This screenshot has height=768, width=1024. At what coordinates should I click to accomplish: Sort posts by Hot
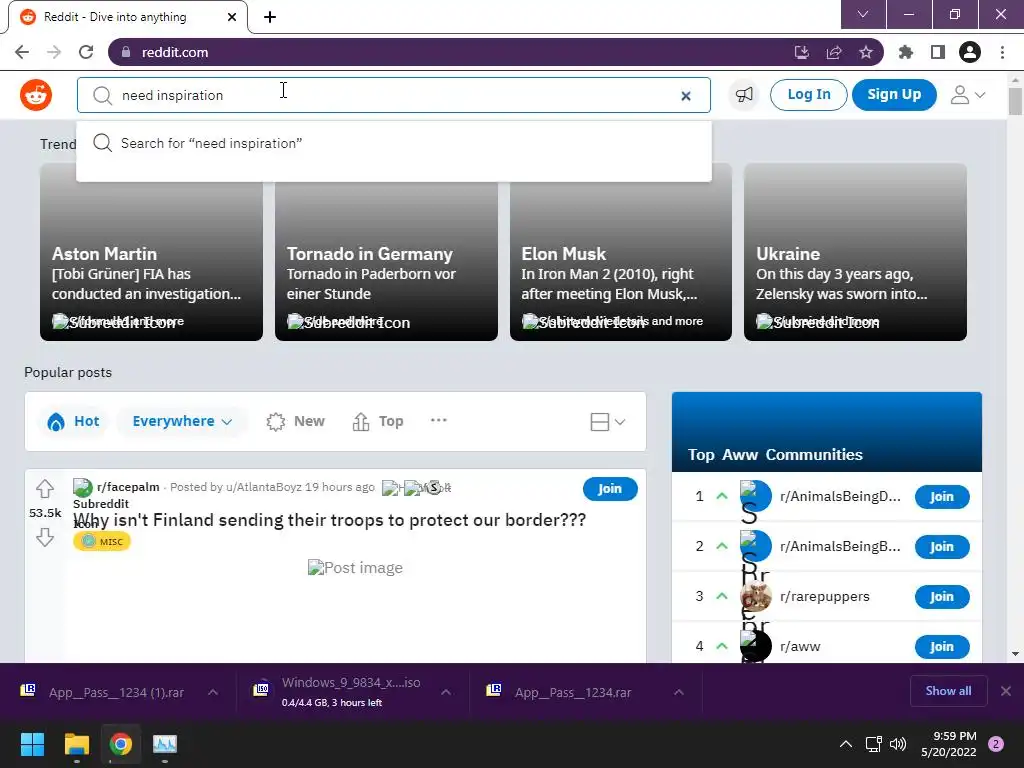tap(73, 421)
